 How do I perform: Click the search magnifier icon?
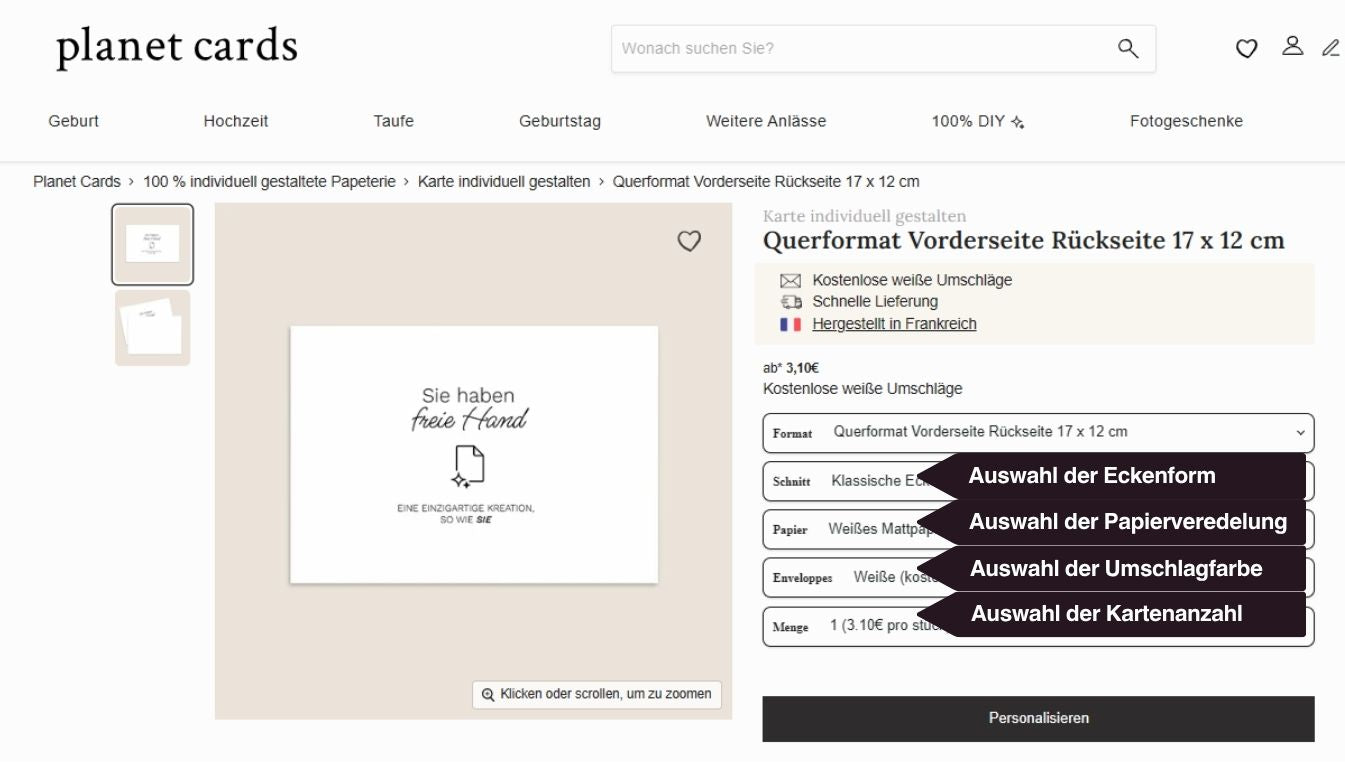click(x=1127, y=48)
